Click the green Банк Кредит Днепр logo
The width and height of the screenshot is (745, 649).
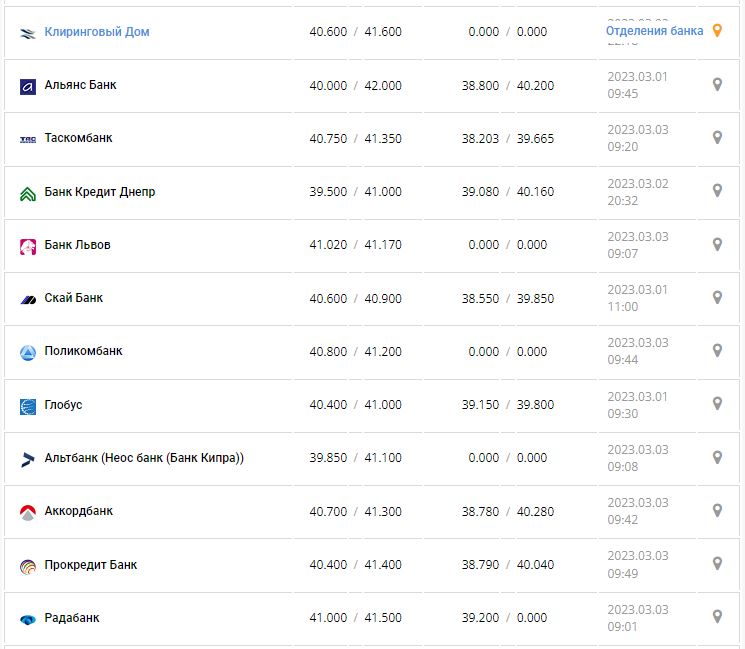click(28, 193)
